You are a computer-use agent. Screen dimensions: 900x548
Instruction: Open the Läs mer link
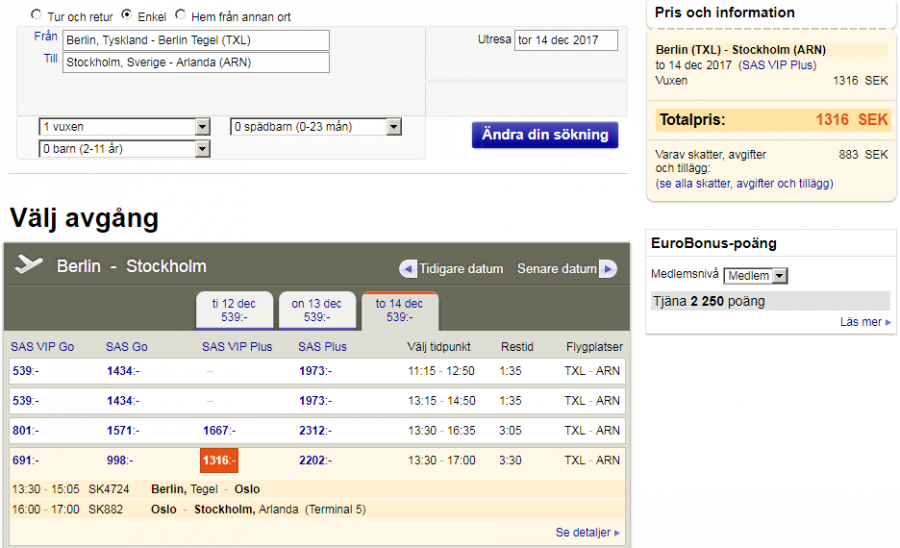(865, 322)
